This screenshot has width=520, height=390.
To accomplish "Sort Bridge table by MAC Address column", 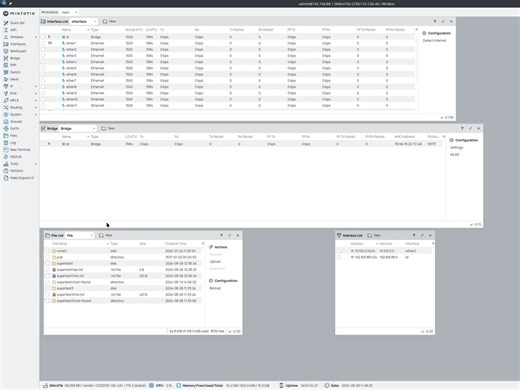I will [x=404, y=137].
